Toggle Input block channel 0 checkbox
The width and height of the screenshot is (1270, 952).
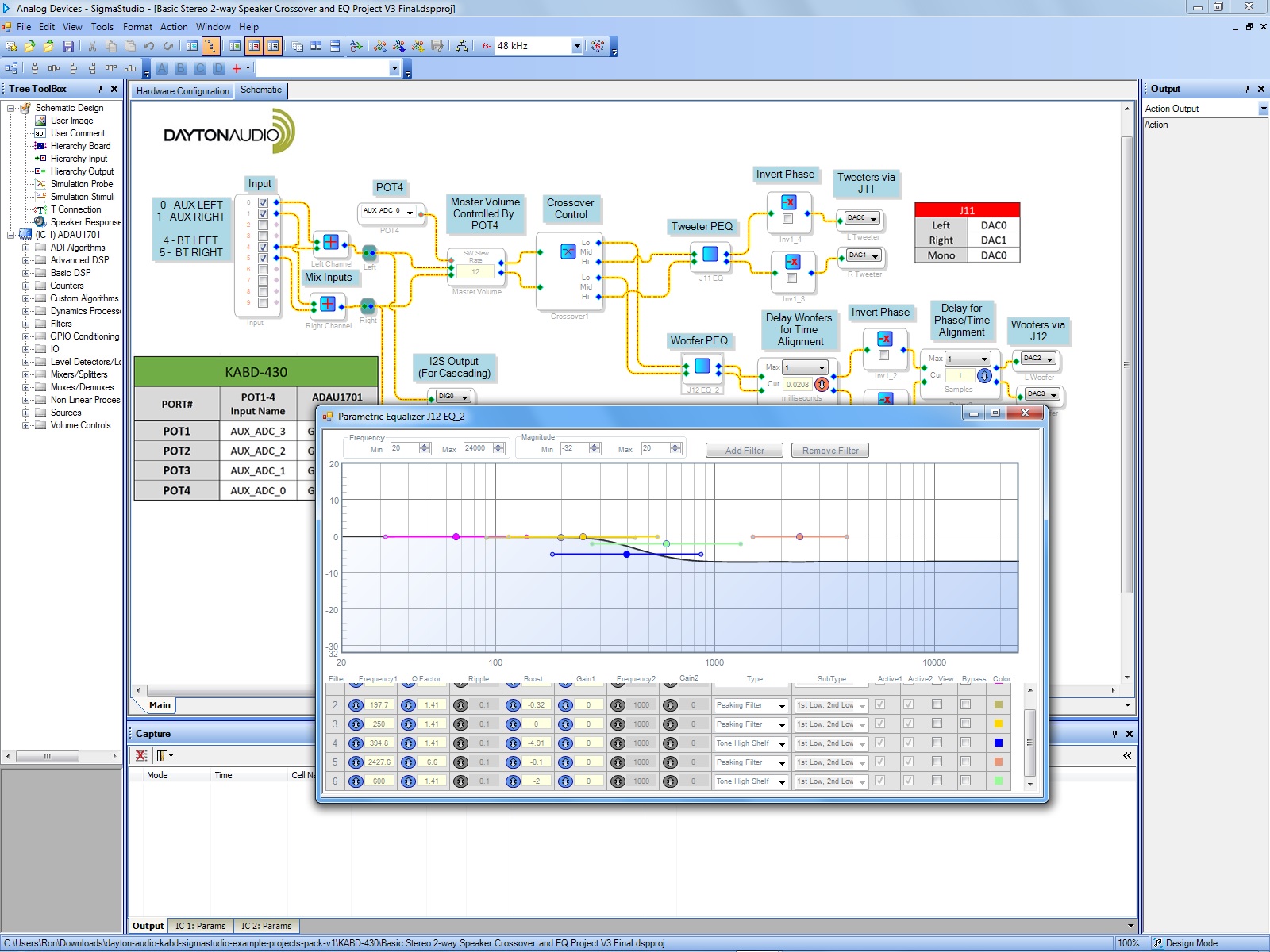coord(263,203)
